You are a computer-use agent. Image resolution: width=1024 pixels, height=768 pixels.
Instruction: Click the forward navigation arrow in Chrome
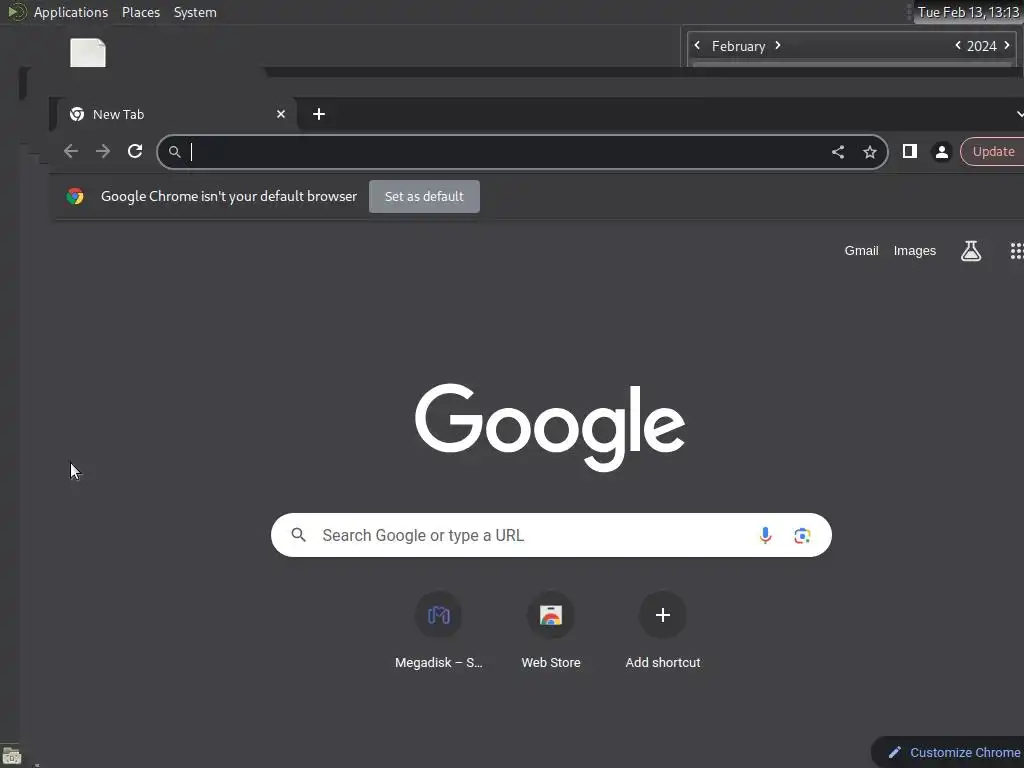tap(103, 152)
